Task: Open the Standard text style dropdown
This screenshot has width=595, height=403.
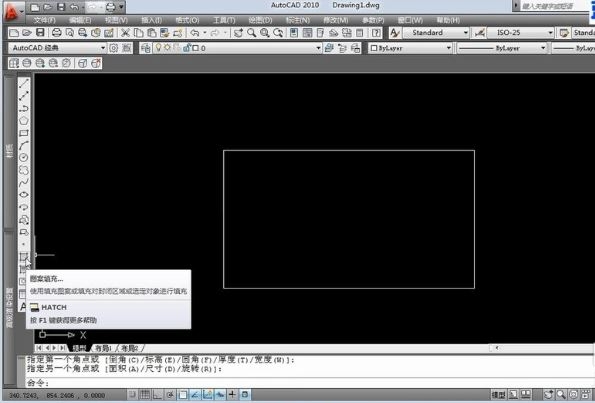Action: (x=436, y=33)
